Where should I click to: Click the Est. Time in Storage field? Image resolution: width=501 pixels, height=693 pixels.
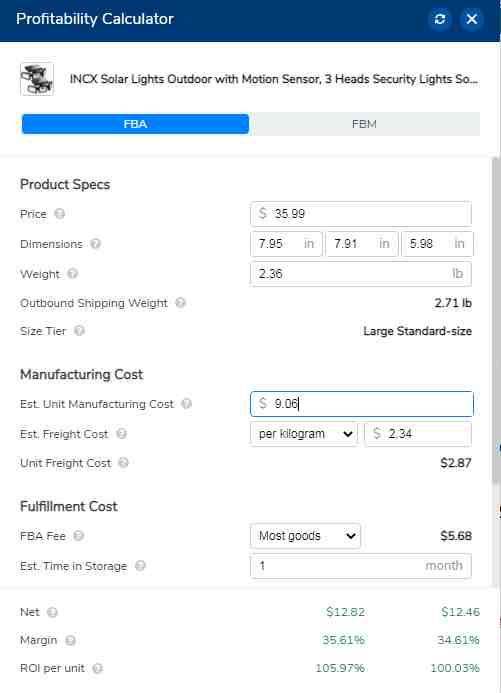tap(361, 566)
